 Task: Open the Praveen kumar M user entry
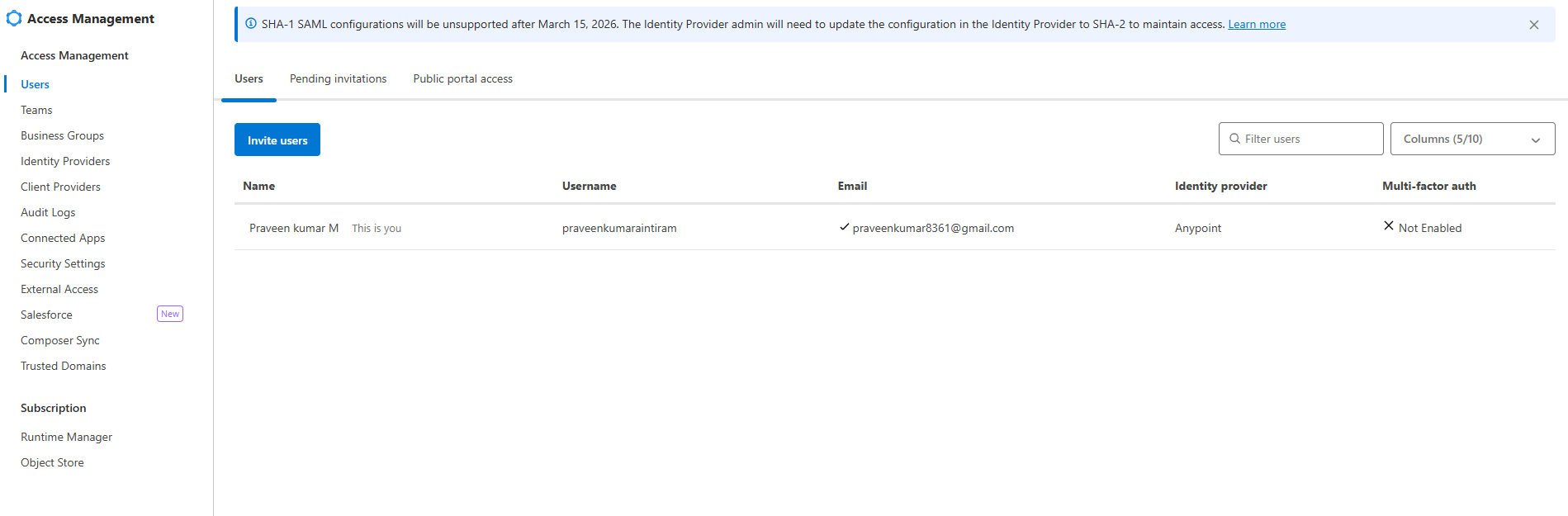pyautogui.click(x=294, y=228)
